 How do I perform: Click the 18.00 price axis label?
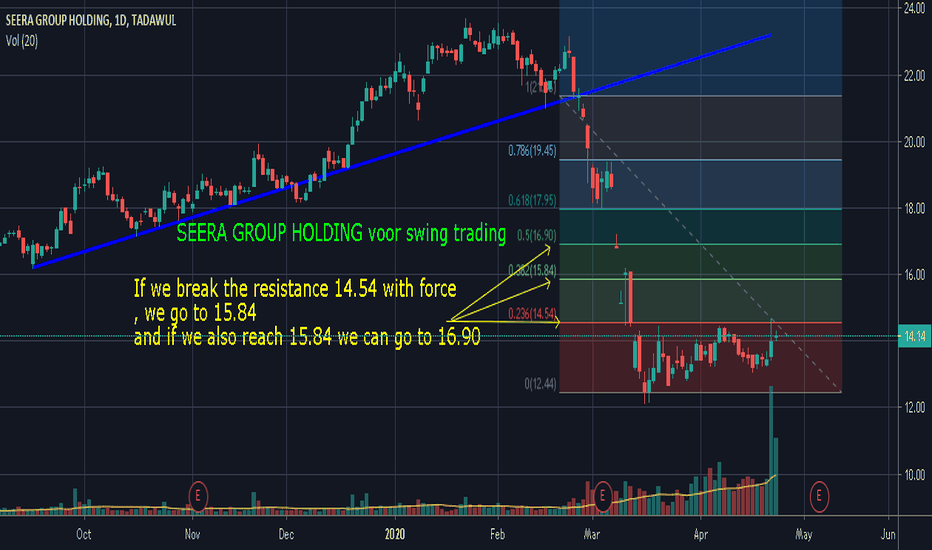tap(914, 208)
